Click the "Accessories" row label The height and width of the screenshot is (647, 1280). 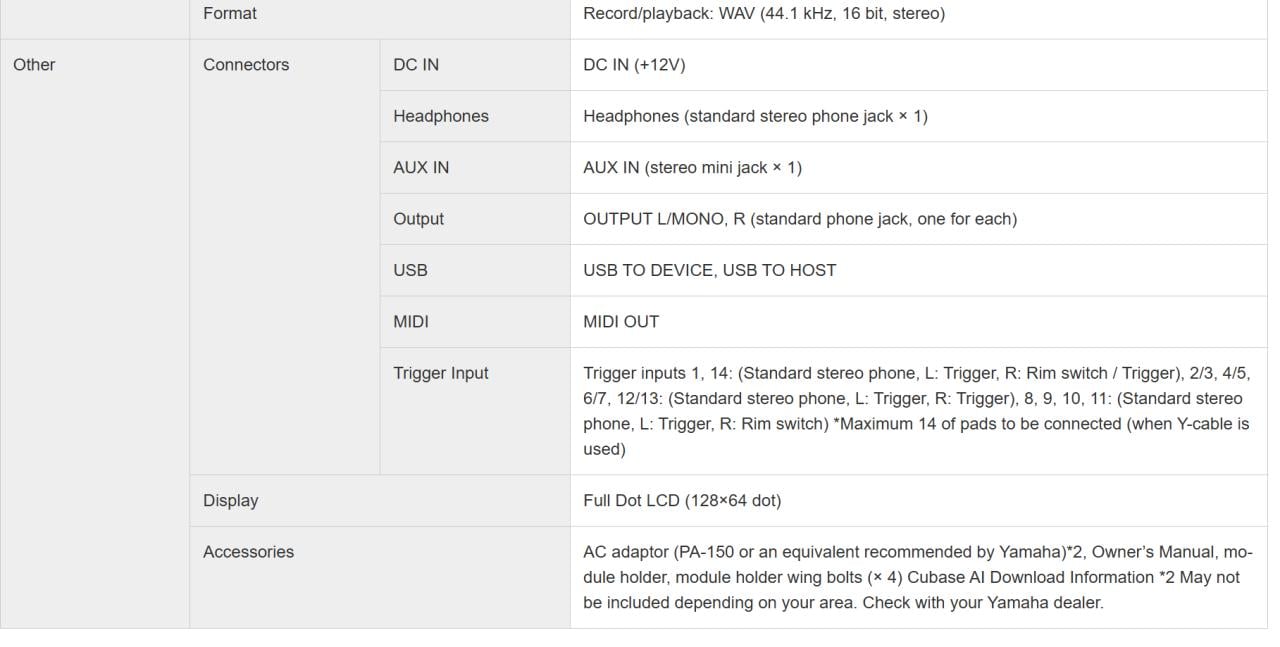click(248, 552)
